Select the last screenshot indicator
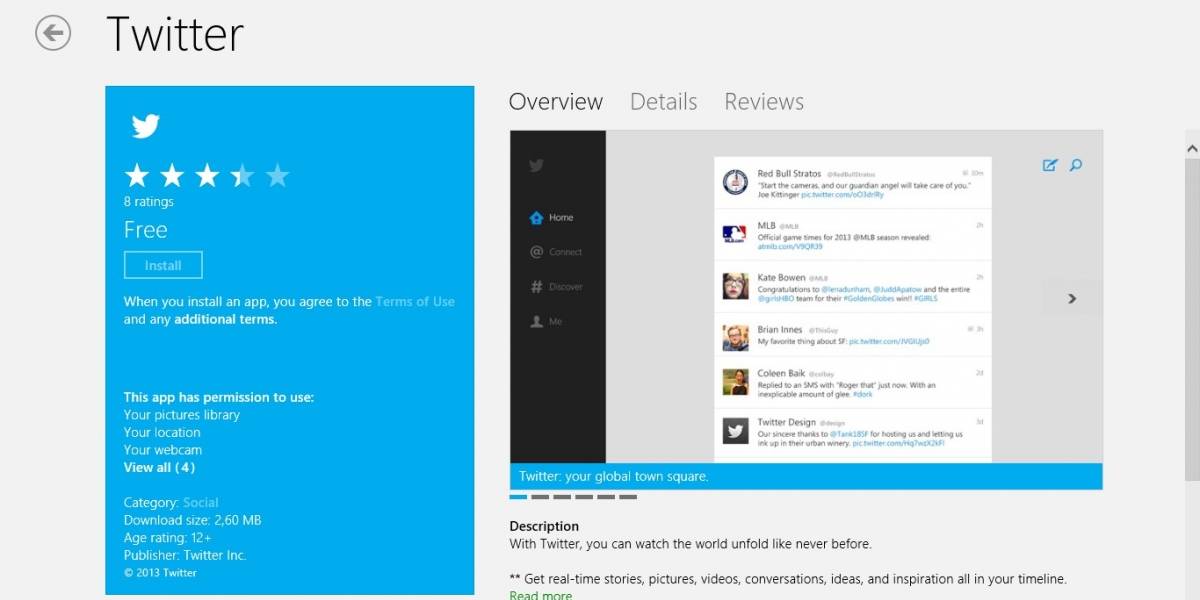Viewport: 1200px width, 600px height. point(628,496)
